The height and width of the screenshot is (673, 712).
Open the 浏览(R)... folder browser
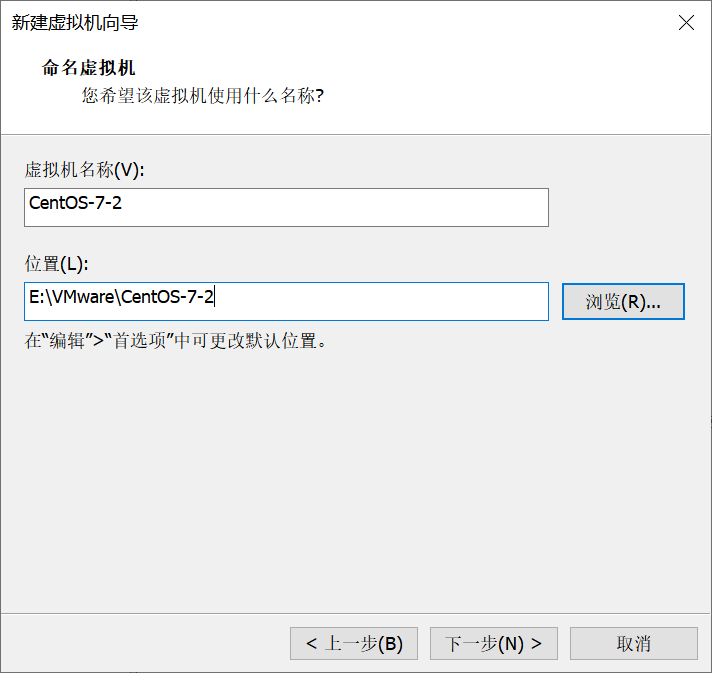click(623, 301)
